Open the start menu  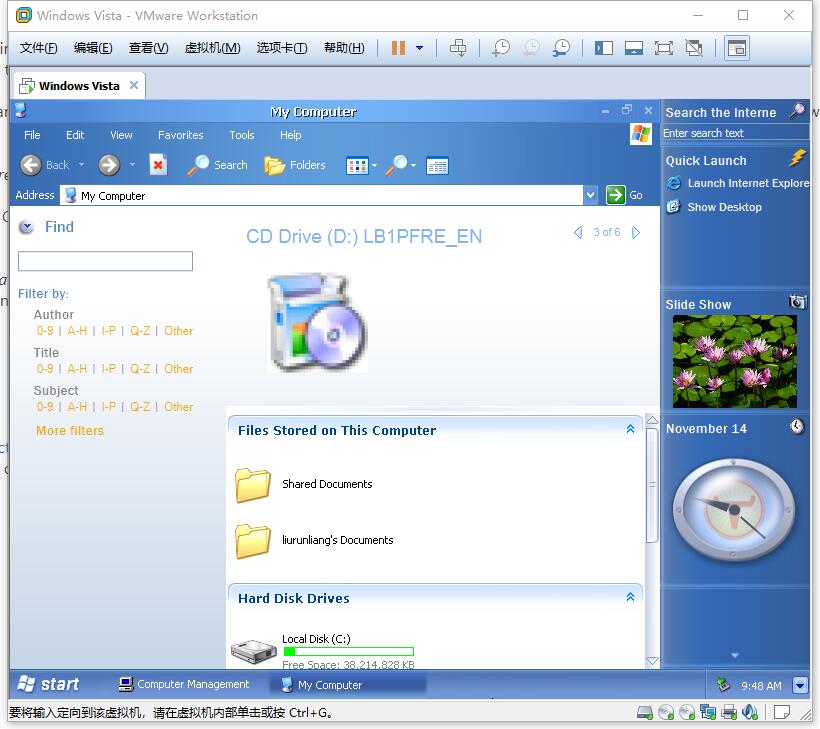(48, 684)
